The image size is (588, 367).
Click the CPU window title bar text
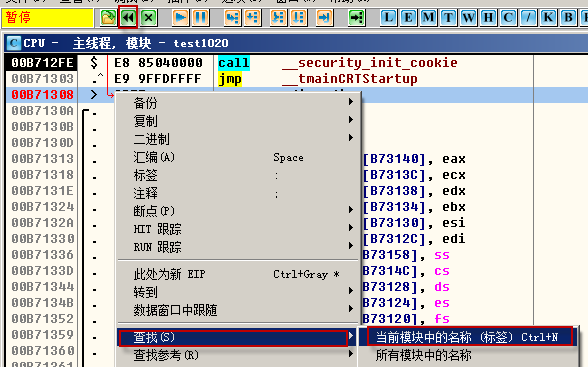(x=126, y=43)
